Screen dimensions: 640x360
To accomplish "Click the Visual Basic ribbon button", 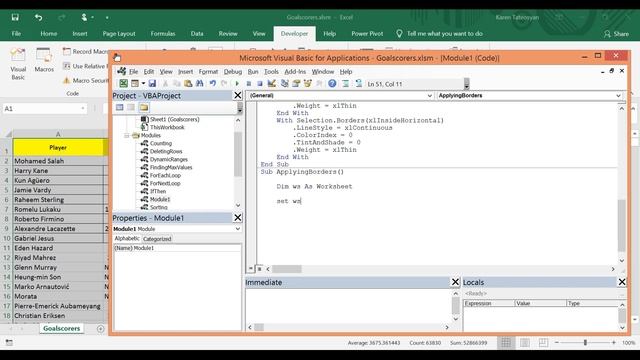I will tap(18, 64).
